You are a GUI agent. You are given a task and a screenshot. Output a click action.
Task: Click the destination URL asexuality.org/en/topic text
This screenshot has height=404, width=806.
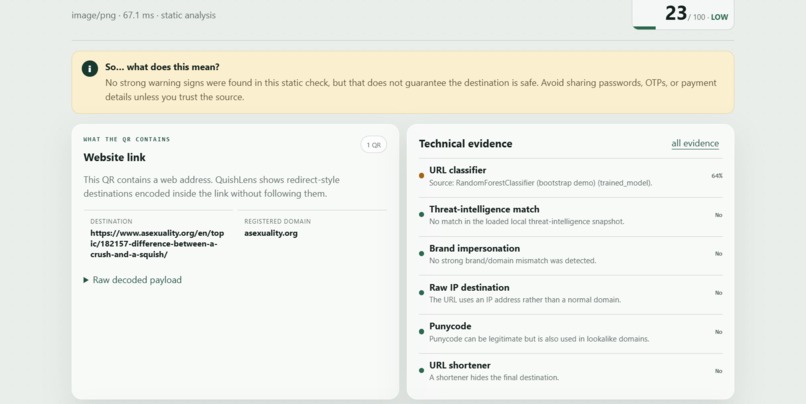pos(157,244)
